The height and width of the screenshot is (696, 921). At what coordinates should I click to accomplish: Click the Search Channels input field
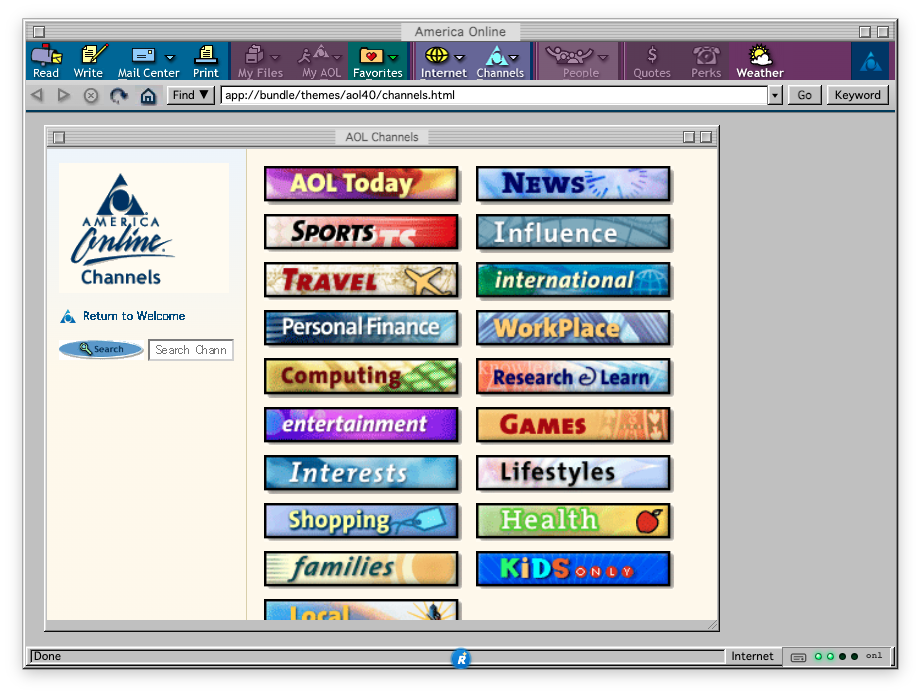(x=191, y=350)
